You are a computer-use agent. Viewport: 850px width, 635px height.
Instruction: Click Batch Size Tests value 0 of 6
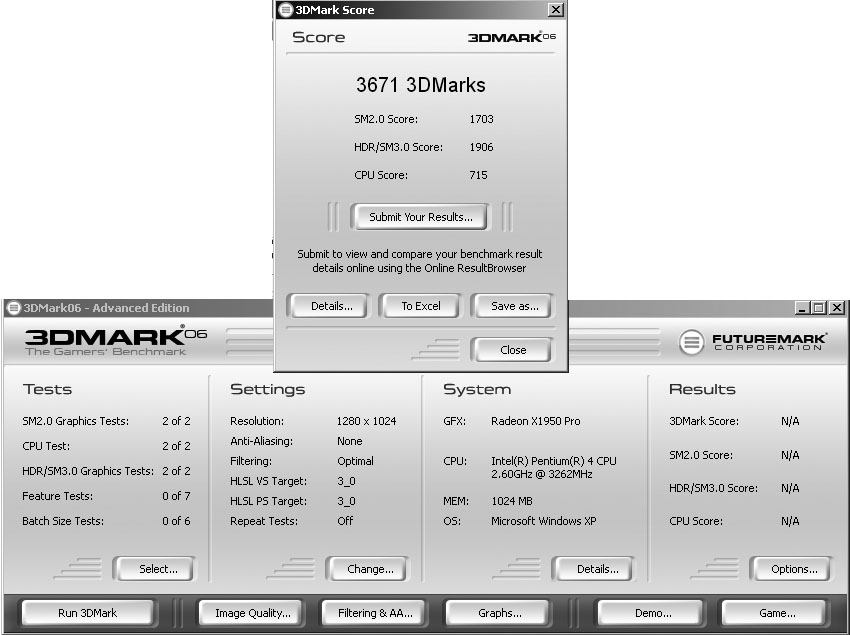pos(176,521)
